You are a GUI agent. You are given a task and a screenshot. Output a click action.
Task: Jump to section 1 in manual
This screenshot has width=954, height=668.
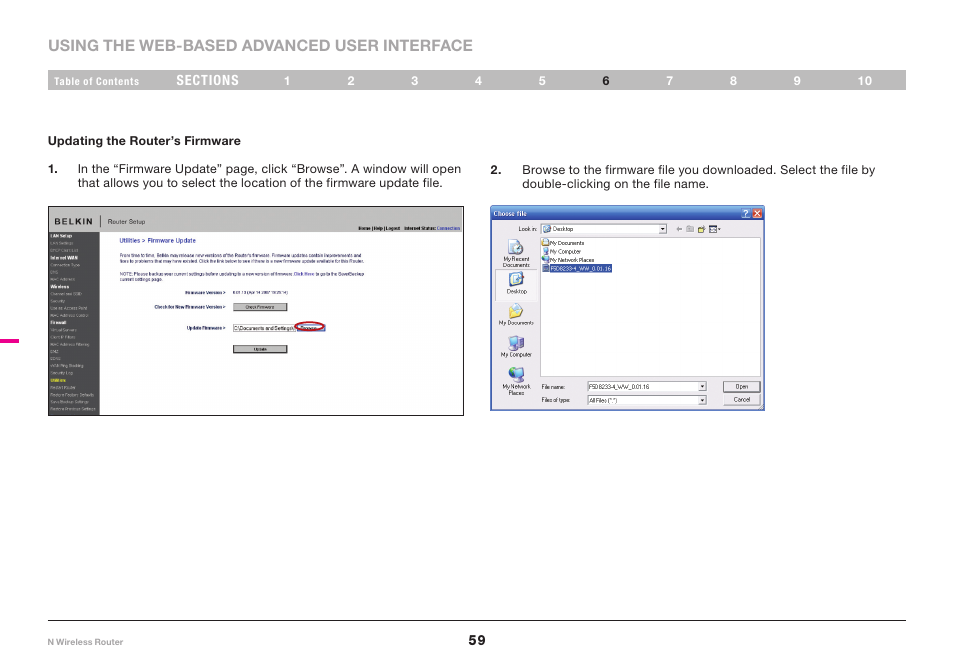coord(287,81)
